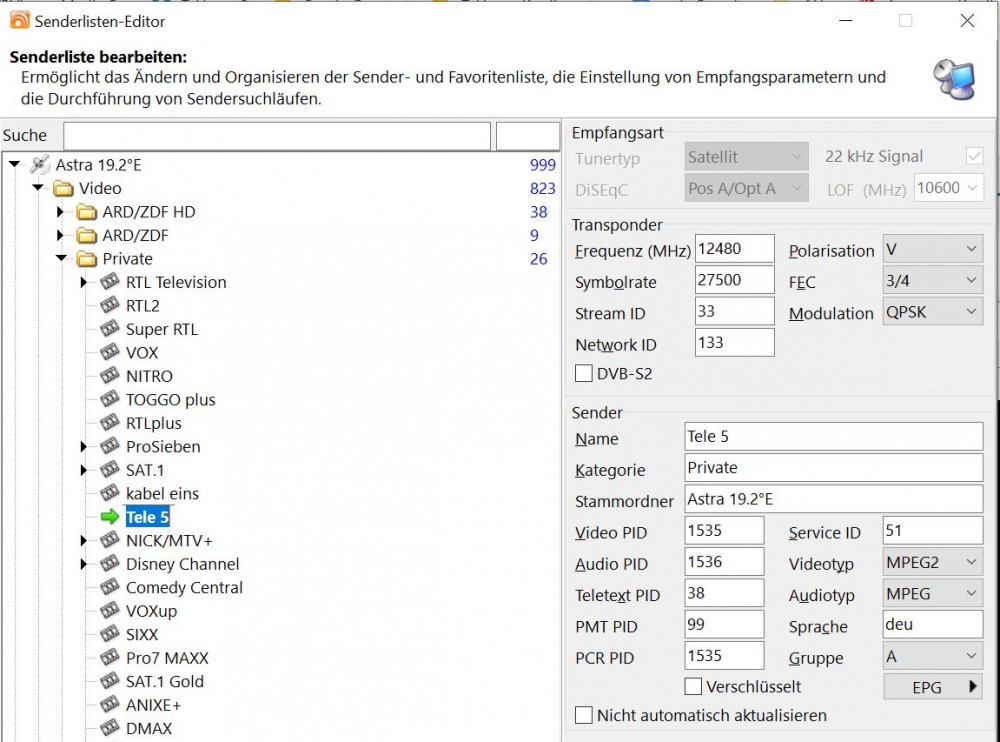
Task: Expand the ProSieben tree entry
Action: pos(84,446)
